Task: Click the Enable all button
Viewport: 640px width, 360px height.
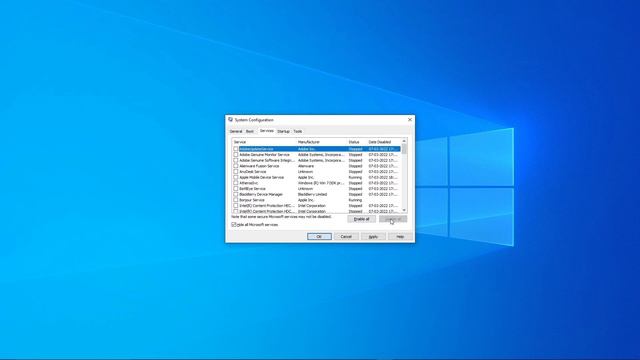Action: [x=361, y=219]
